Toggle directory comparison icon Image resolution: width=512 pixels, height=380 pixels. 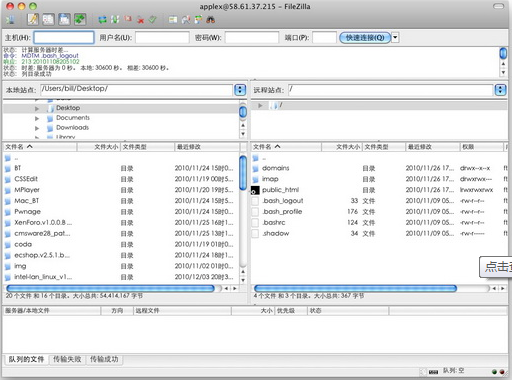[186, 20]
